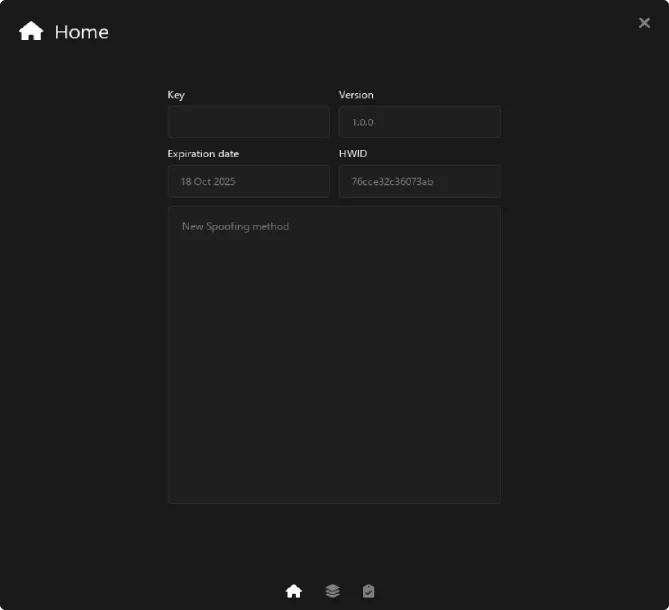Screen dimensions: 669x610
Task: Open the clipboard checkmark page icon
Action: (369, 591)
